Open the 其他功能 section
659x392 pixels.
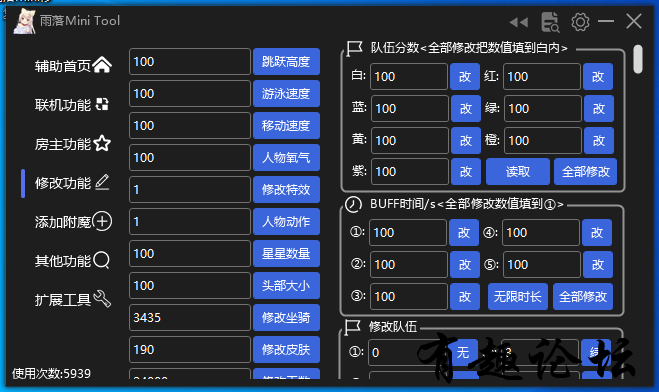pos(72,260)
